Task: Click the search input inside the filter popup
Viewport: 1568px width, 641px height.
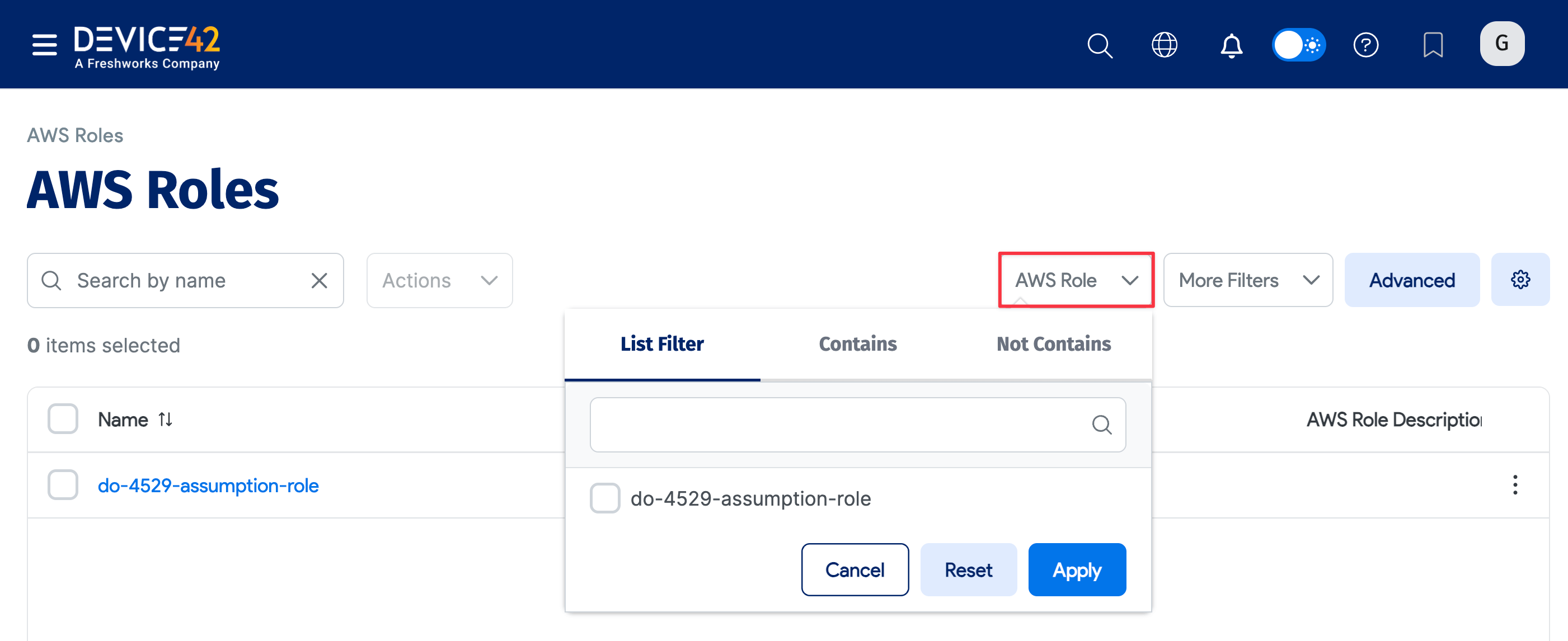Action: click(840, 425)
